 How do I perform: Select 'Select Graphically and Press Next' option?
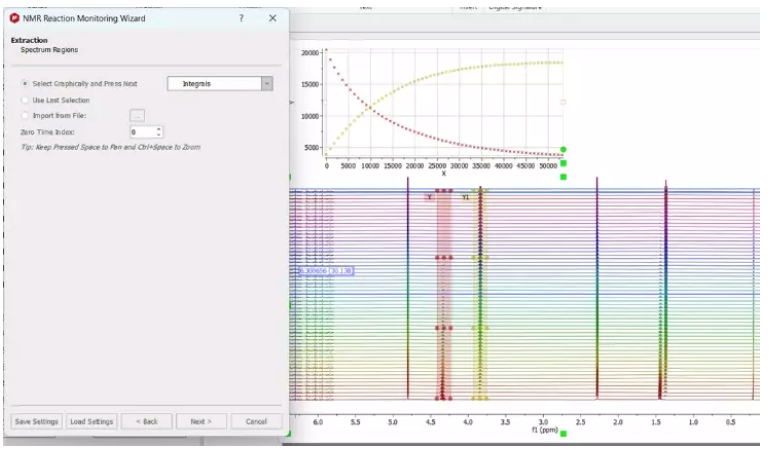click(25, 84)
